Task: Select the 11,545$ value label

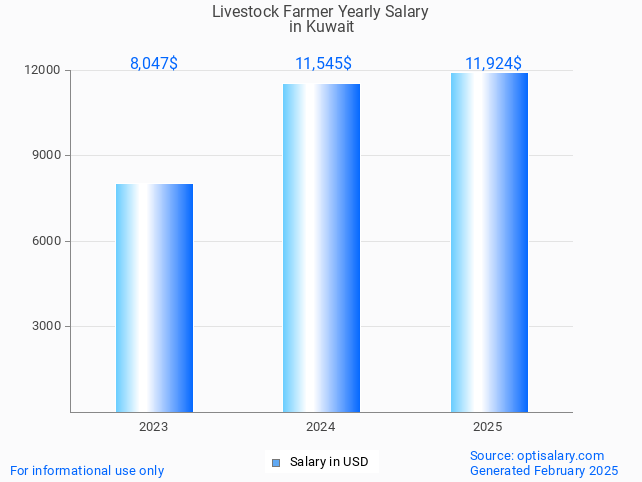Action: click(x=323, y=64)
